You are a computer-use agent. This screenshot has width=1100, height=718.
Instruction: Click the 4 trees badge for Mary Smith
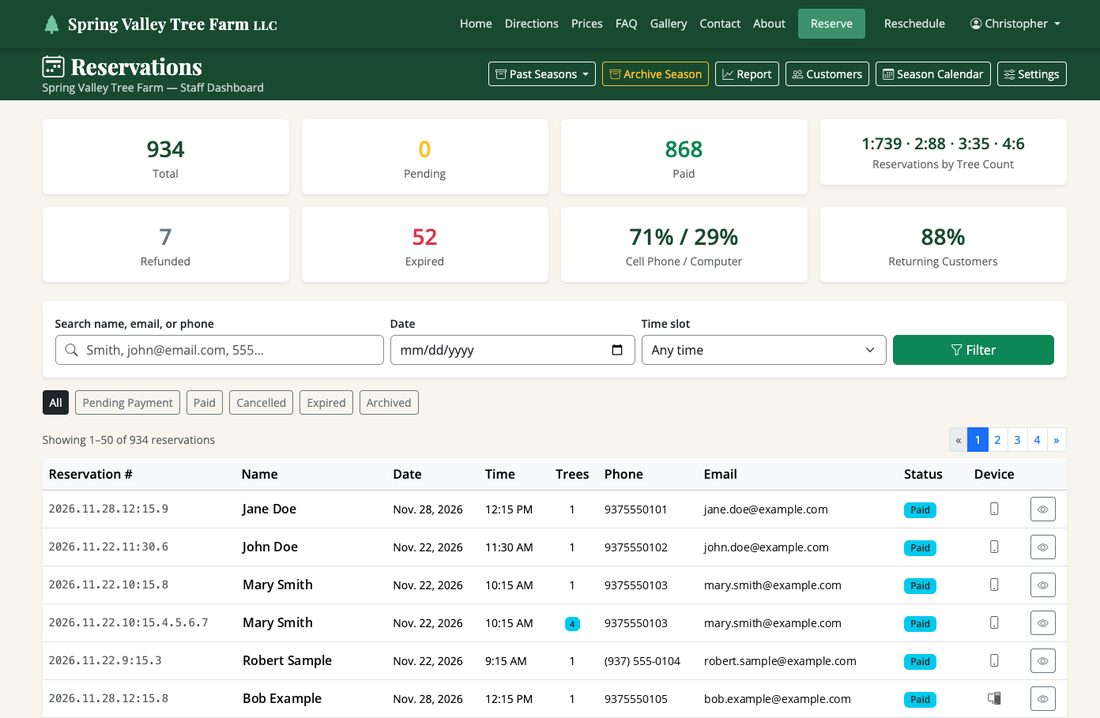(572, 623)
